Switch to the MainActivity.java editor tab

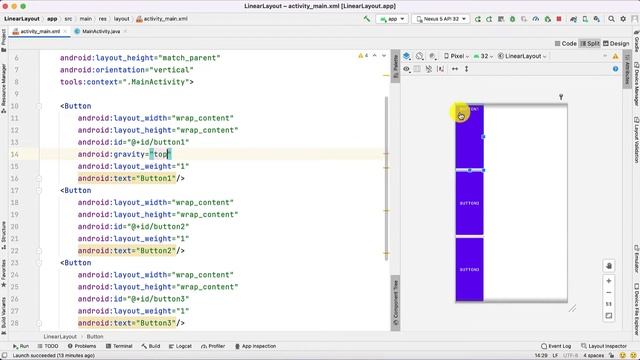(x=101, y=31)
